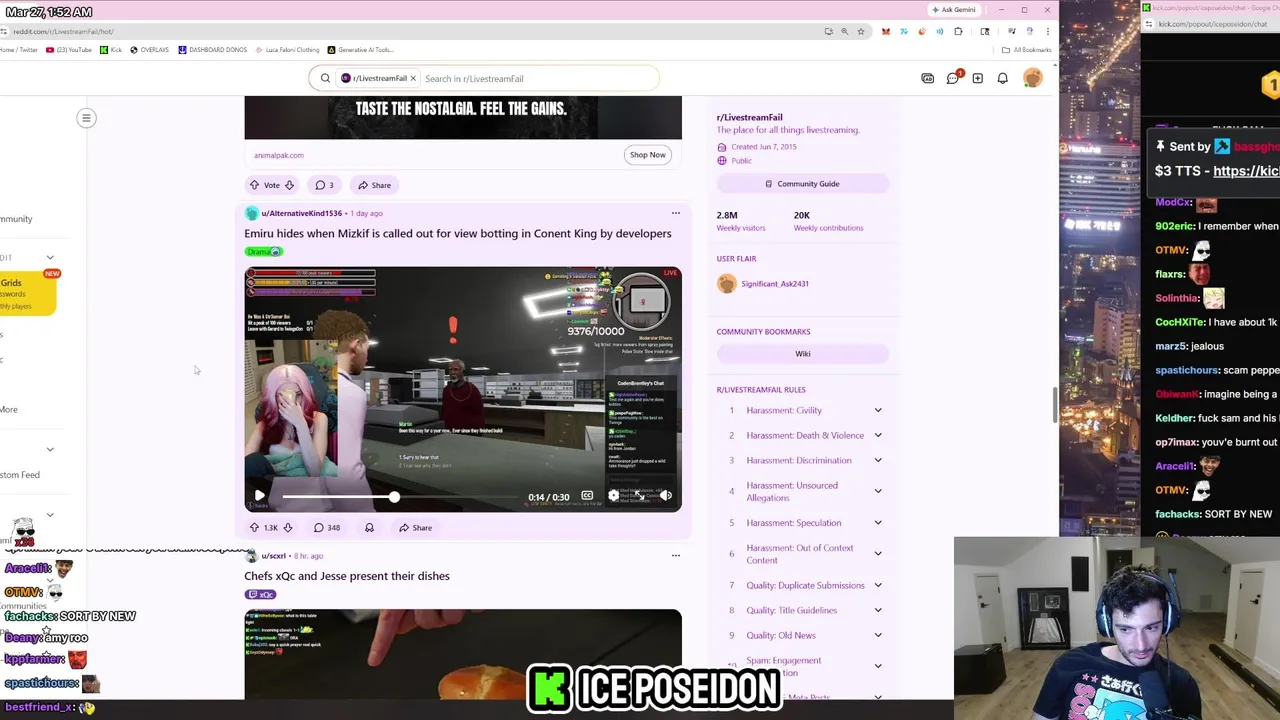The image size is (1280, 720).
Task: Mute the video player volume
Action: pos(665,496)
